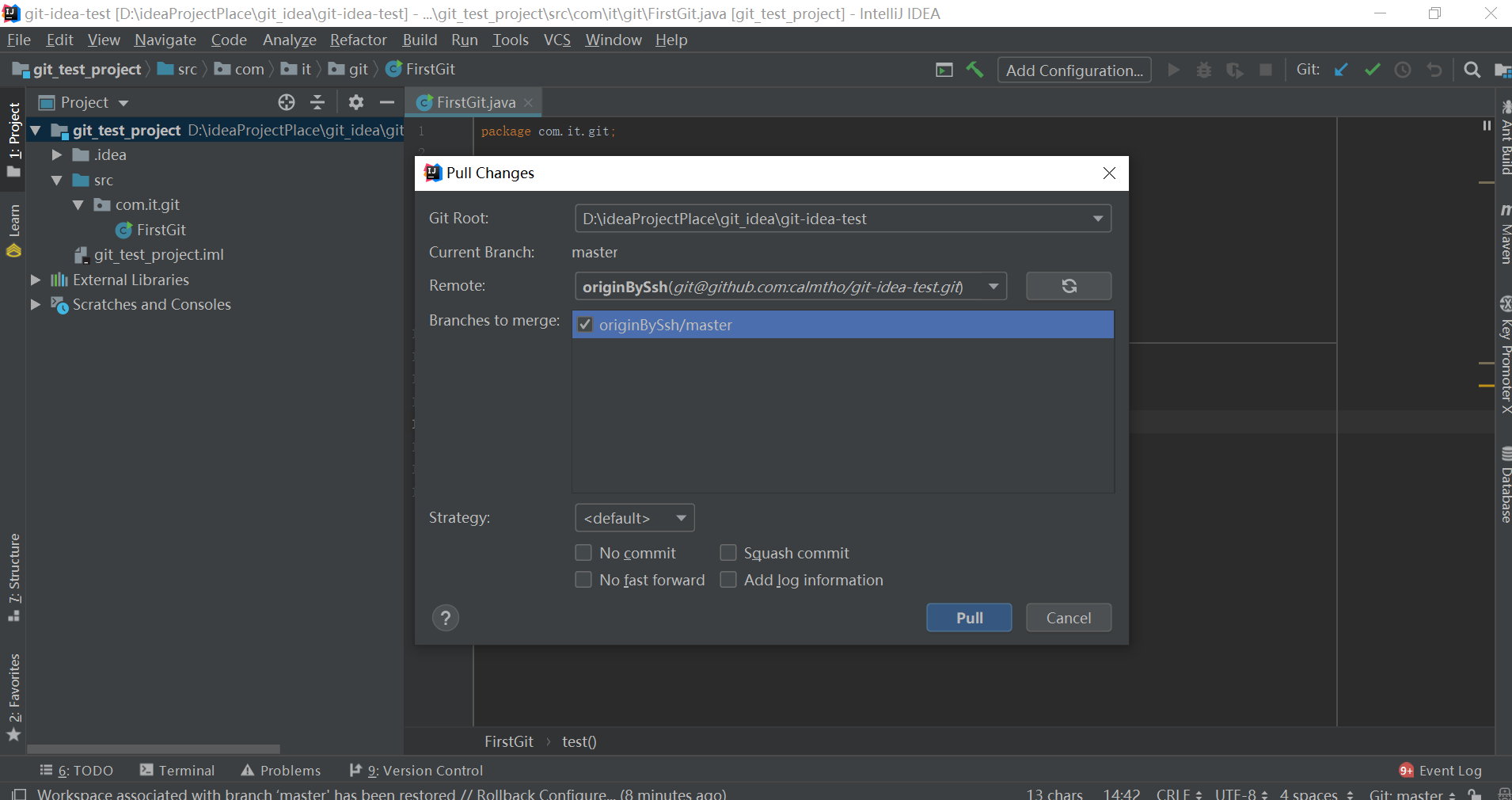Collapse the com.it.git package node
Screen dimensions: 1512x800
click(78, 204)
